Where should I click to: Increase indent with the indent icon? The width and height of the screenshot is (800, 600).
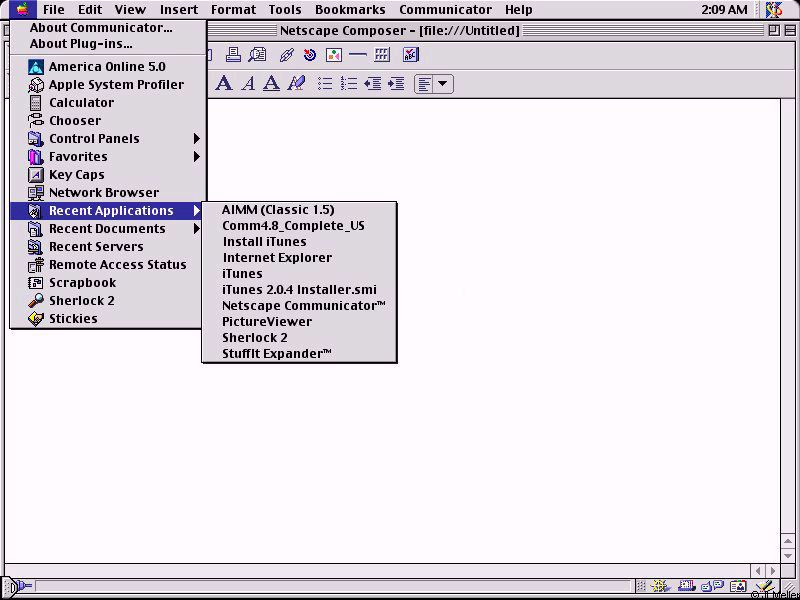[396, 84]
